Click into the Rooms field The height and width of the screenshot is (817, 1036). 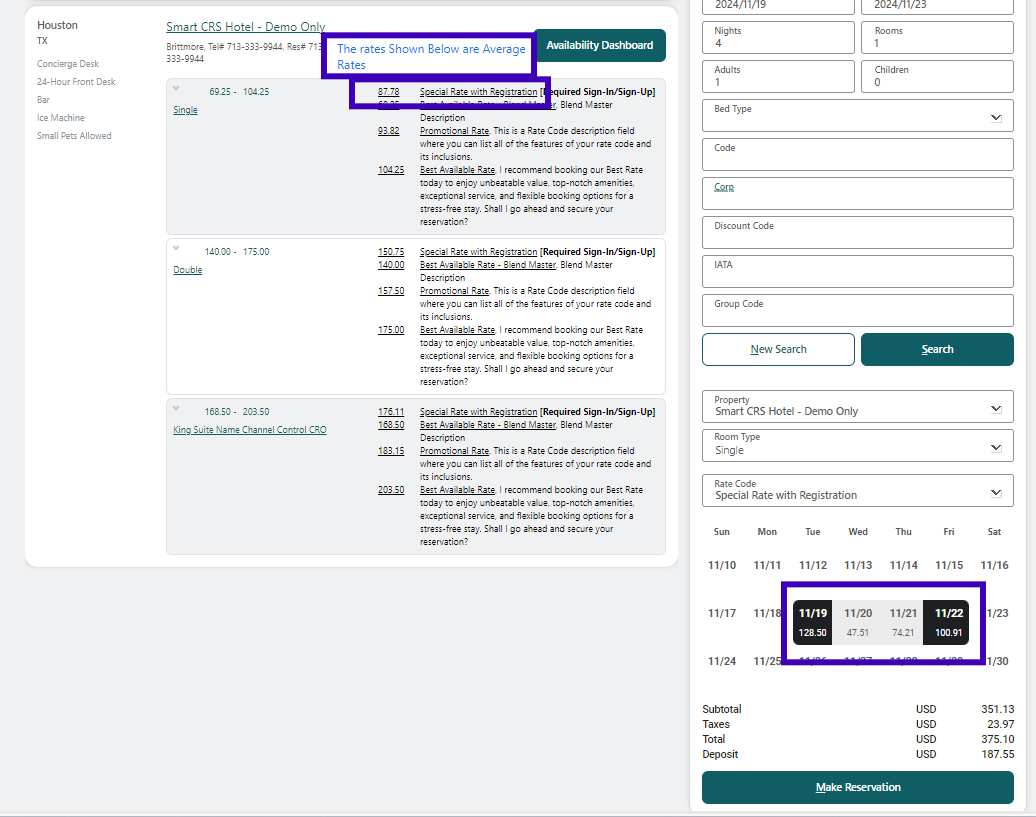click(x=937, y=38)
